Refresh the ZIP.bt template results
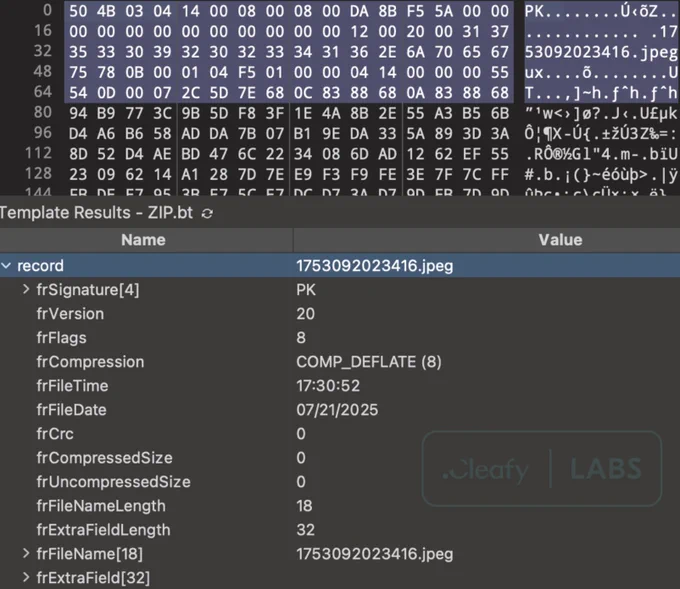The image size is (680, 589). tap(207, 213)
